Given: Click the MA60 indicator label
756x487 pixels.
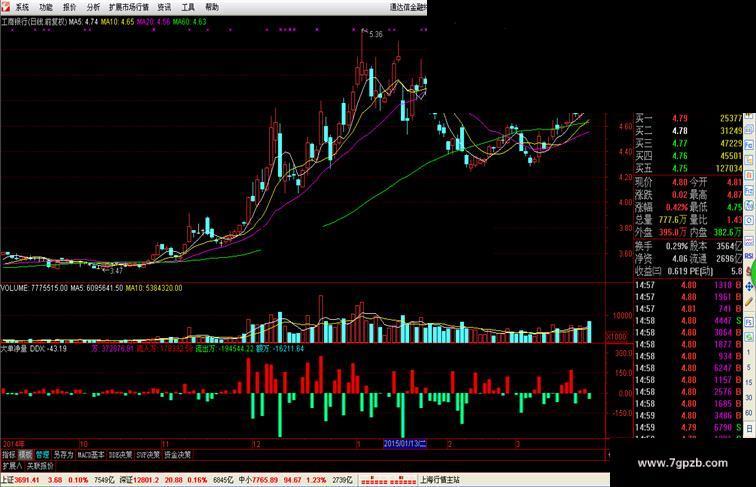Looking at the screenshot, I should 189,22.
